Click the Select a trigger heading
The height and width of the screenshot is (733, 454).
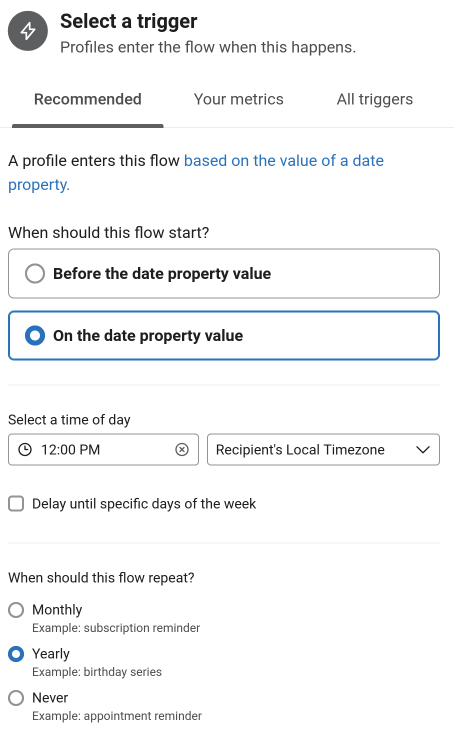tap(129, 22)
